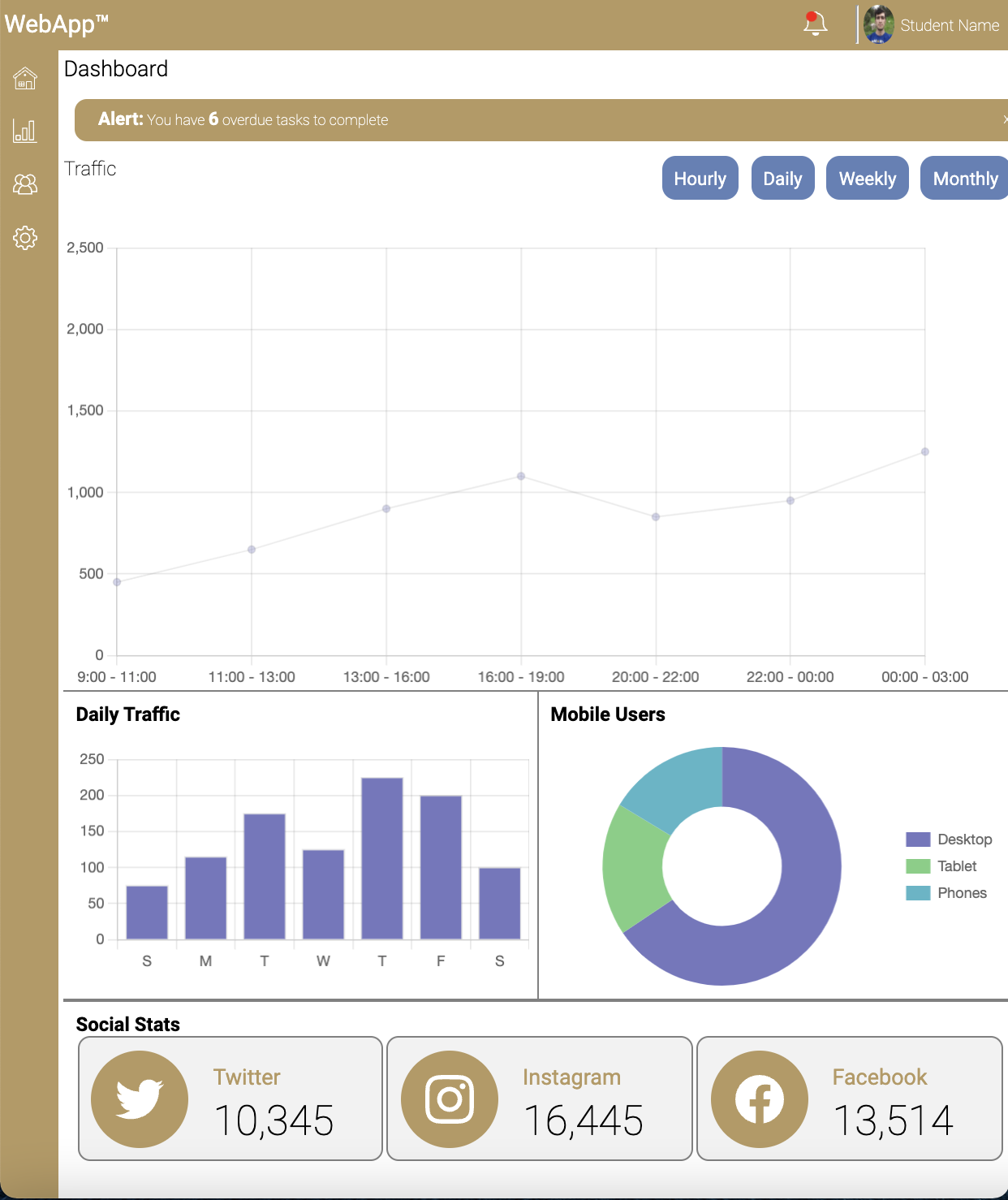Select the Twitter icon in Social Stats
1008x1200 pixels.
(x=138, y=1099)
